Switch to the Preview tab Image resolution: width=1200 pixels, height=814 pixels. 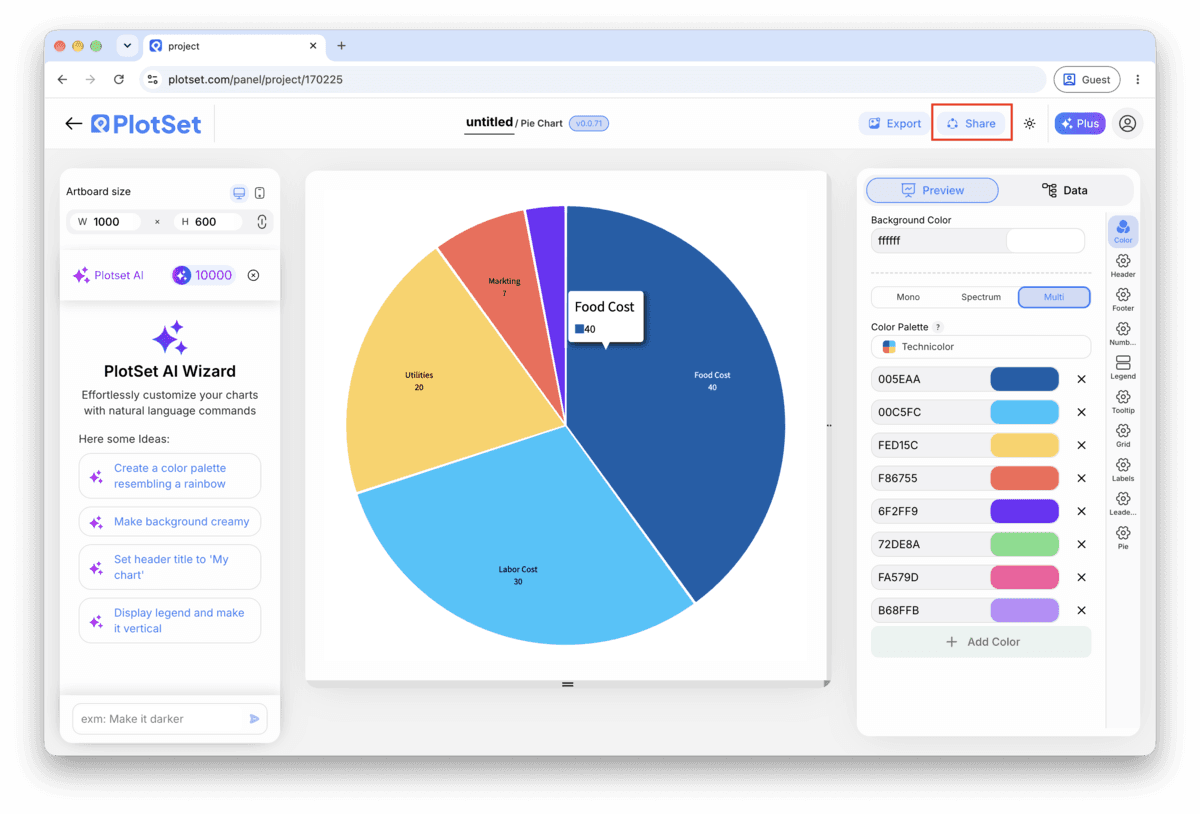click(932, 190)
